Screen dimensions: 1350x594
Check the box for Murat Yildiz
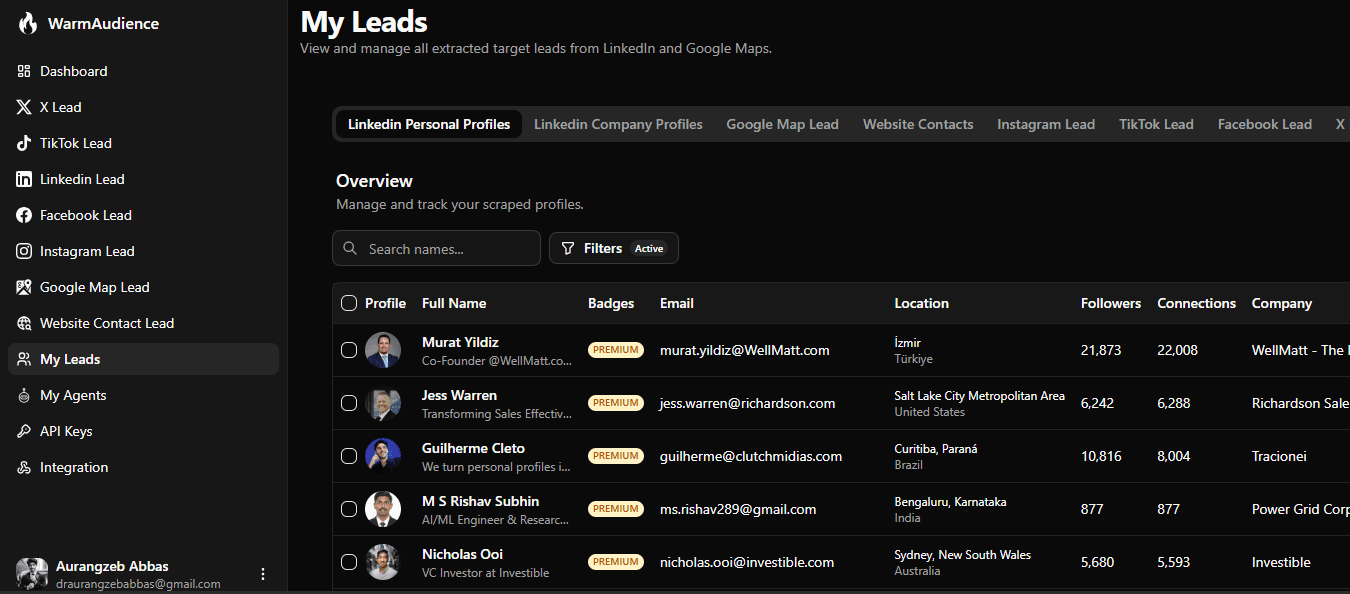point(349,350)
